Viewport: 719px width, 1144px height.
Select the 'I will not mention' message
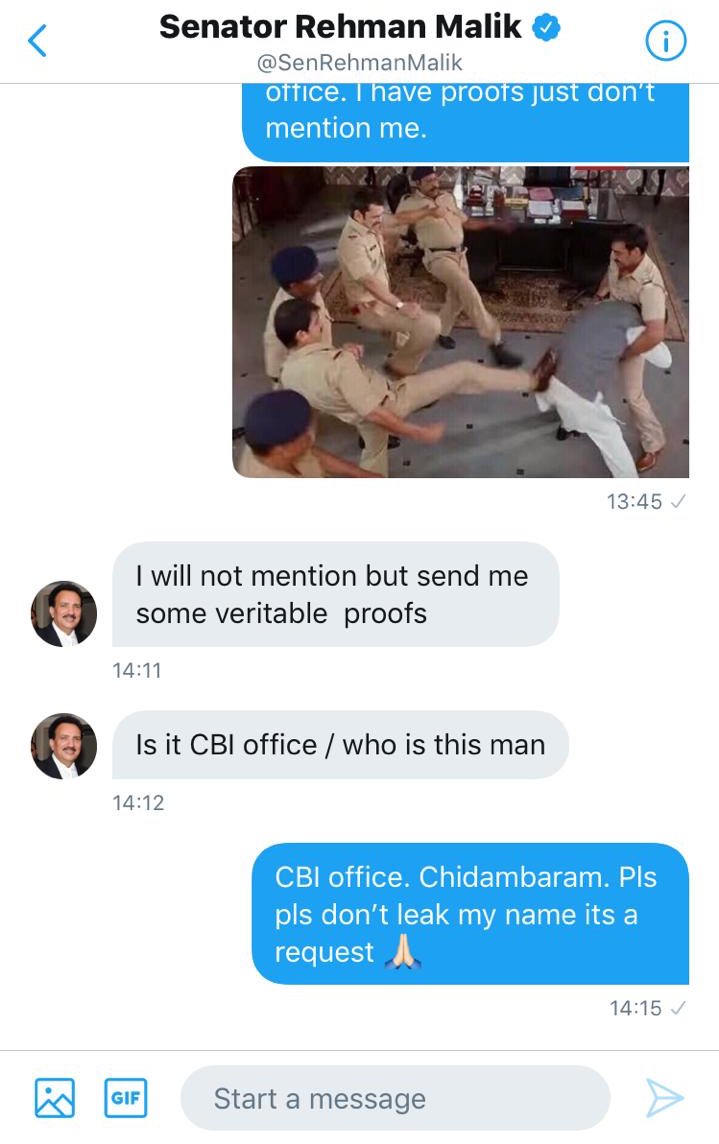point(336,594)
